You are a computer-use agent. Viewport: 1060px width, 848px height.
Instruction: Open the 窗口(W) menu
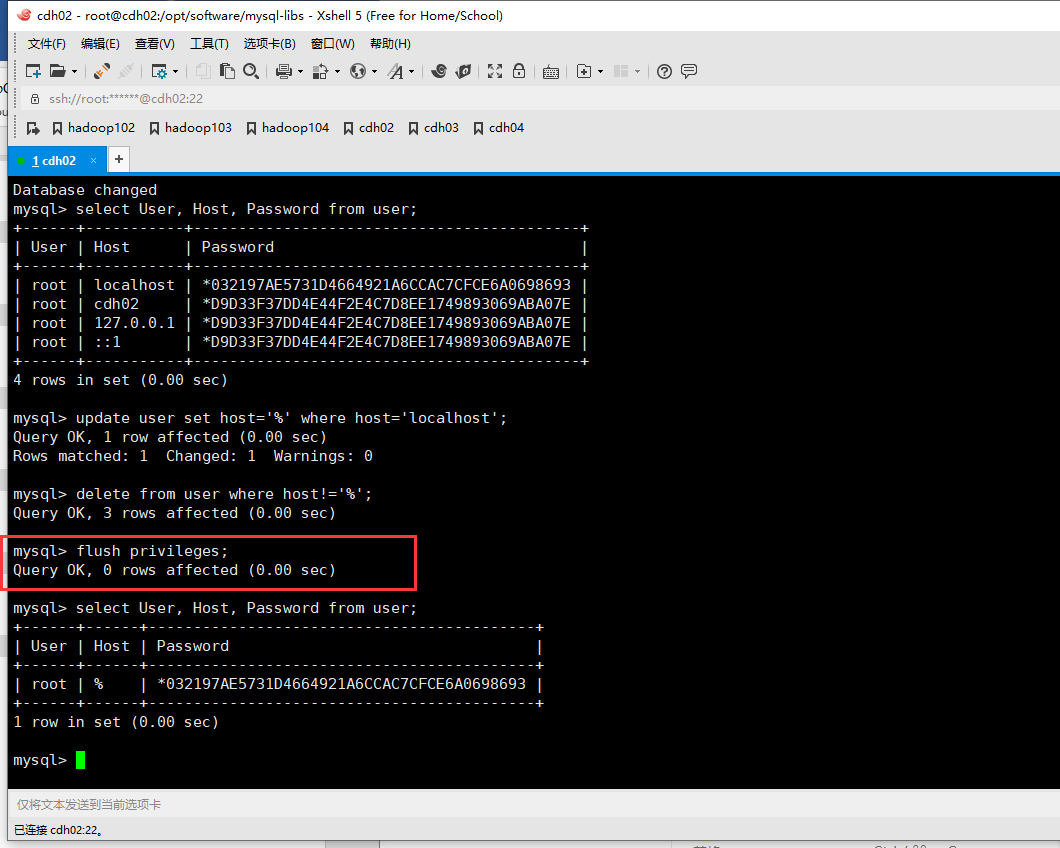click(333, 44)
